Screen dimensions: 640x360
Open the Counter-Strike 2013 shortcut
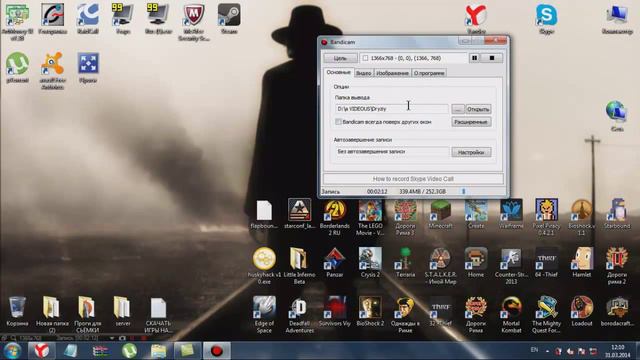click(511, 265)
